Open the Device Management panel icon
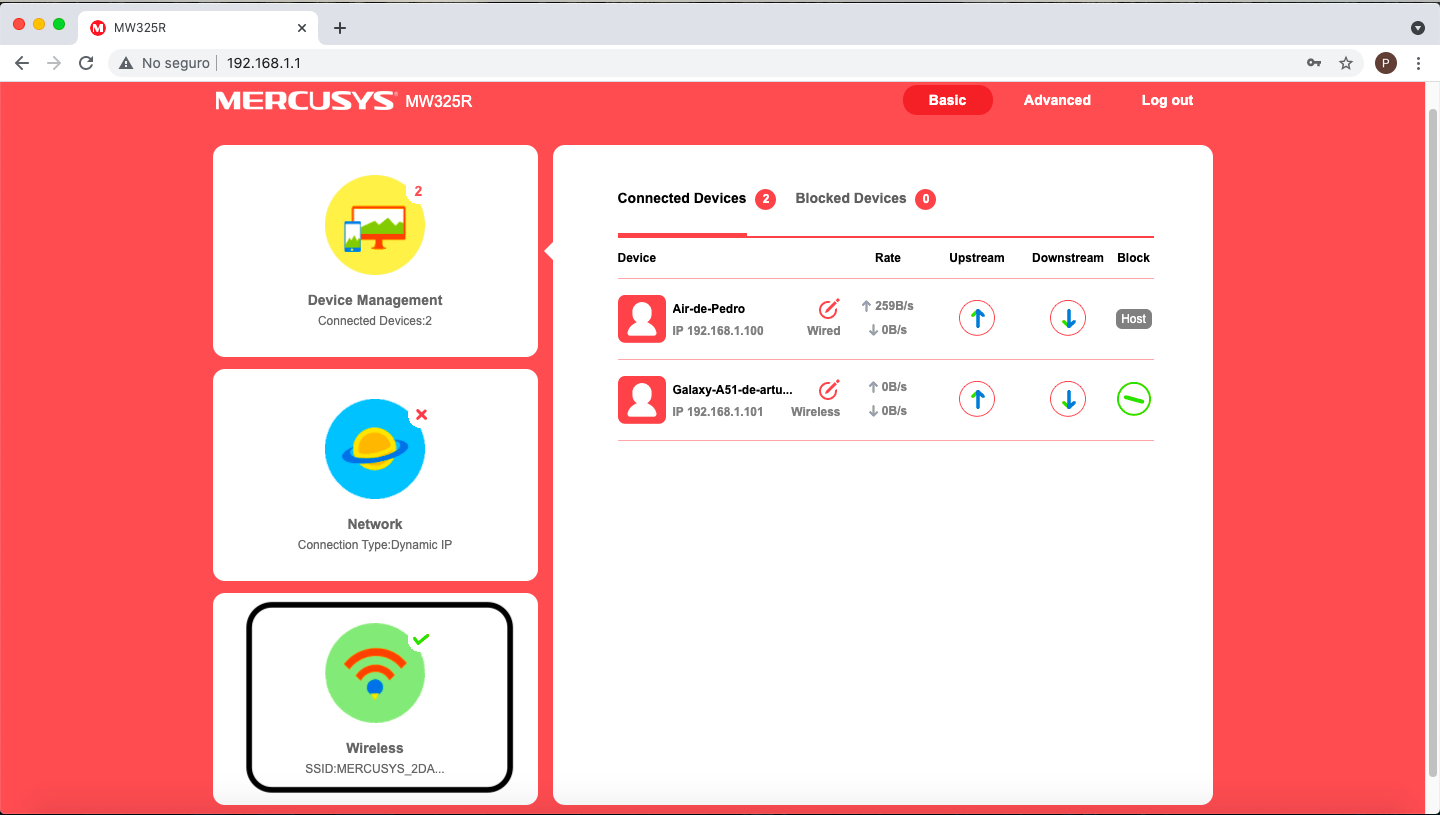The height and width of the screenshot is (815, 1440). click(x=375, y=226)
